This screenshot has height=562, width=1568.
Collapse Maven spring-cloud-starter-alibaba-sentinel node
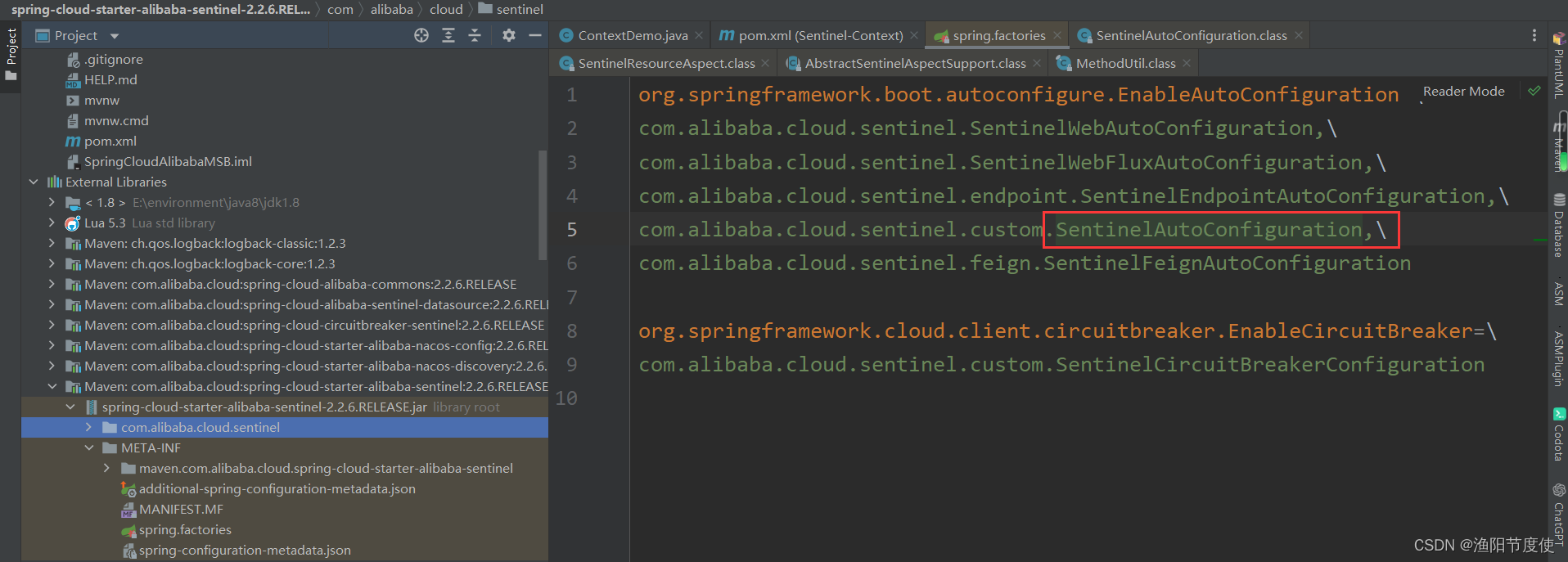coord(52,386)
